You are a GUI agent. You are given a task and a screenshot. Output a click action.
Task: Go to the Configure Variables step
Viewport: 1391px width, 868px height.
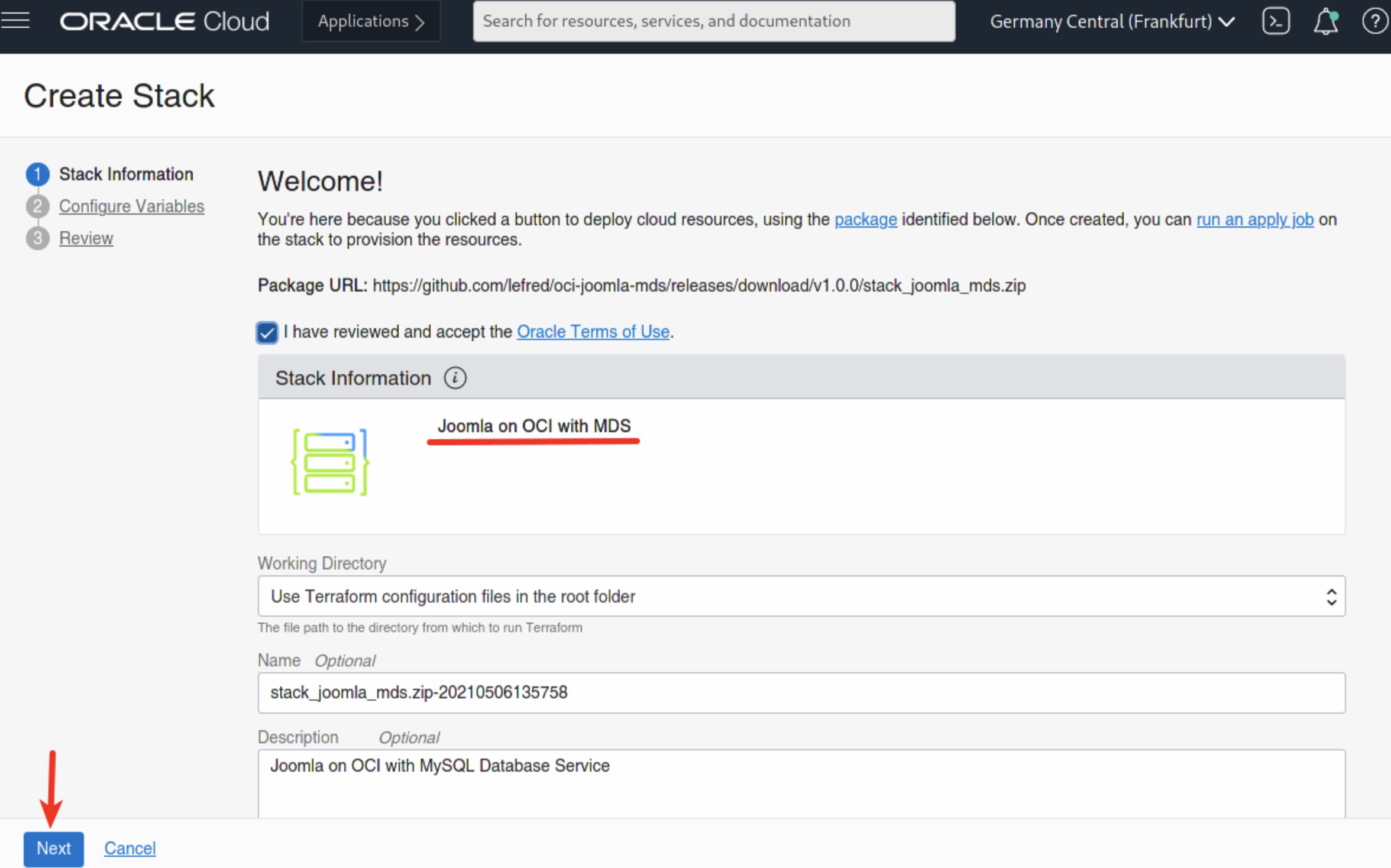[x=131, y=206]
